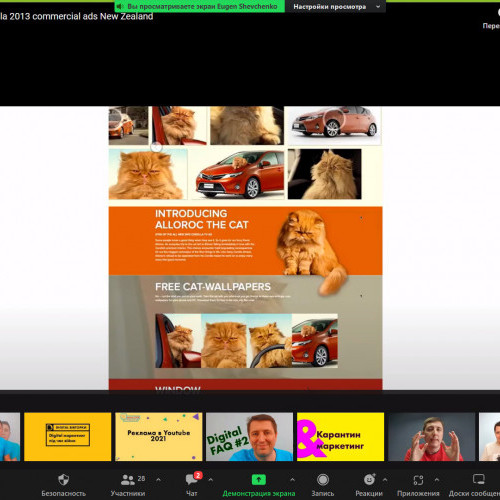500x500 pixels.
Task: Select the 'Реклама в Youtube 2021' participant tile
Action: tap(158, 437)
